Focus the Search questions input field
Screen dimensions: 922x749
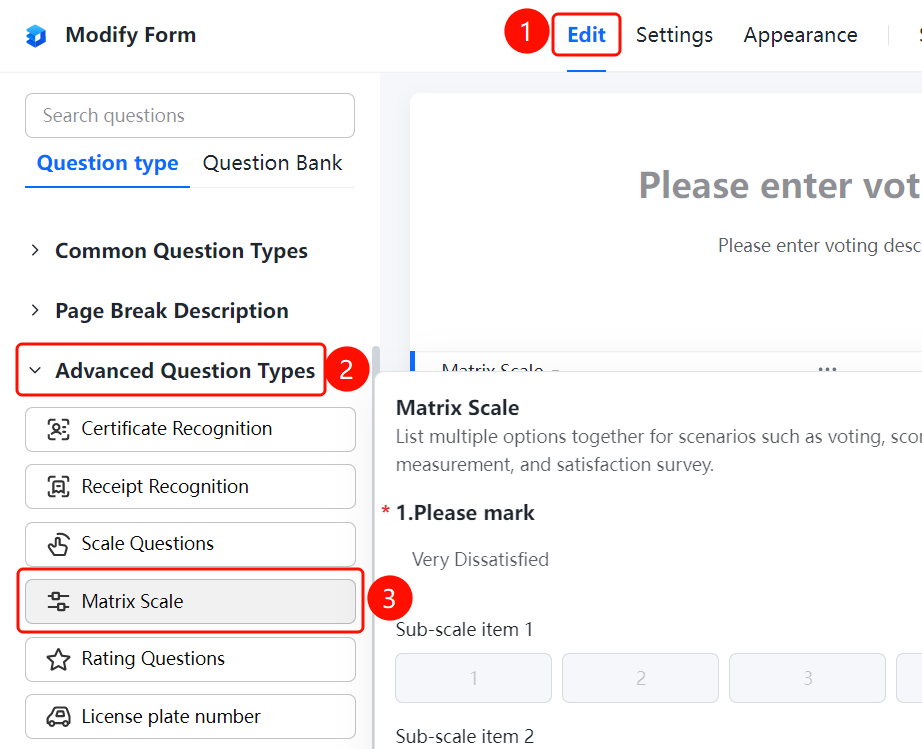coord(190,115)
